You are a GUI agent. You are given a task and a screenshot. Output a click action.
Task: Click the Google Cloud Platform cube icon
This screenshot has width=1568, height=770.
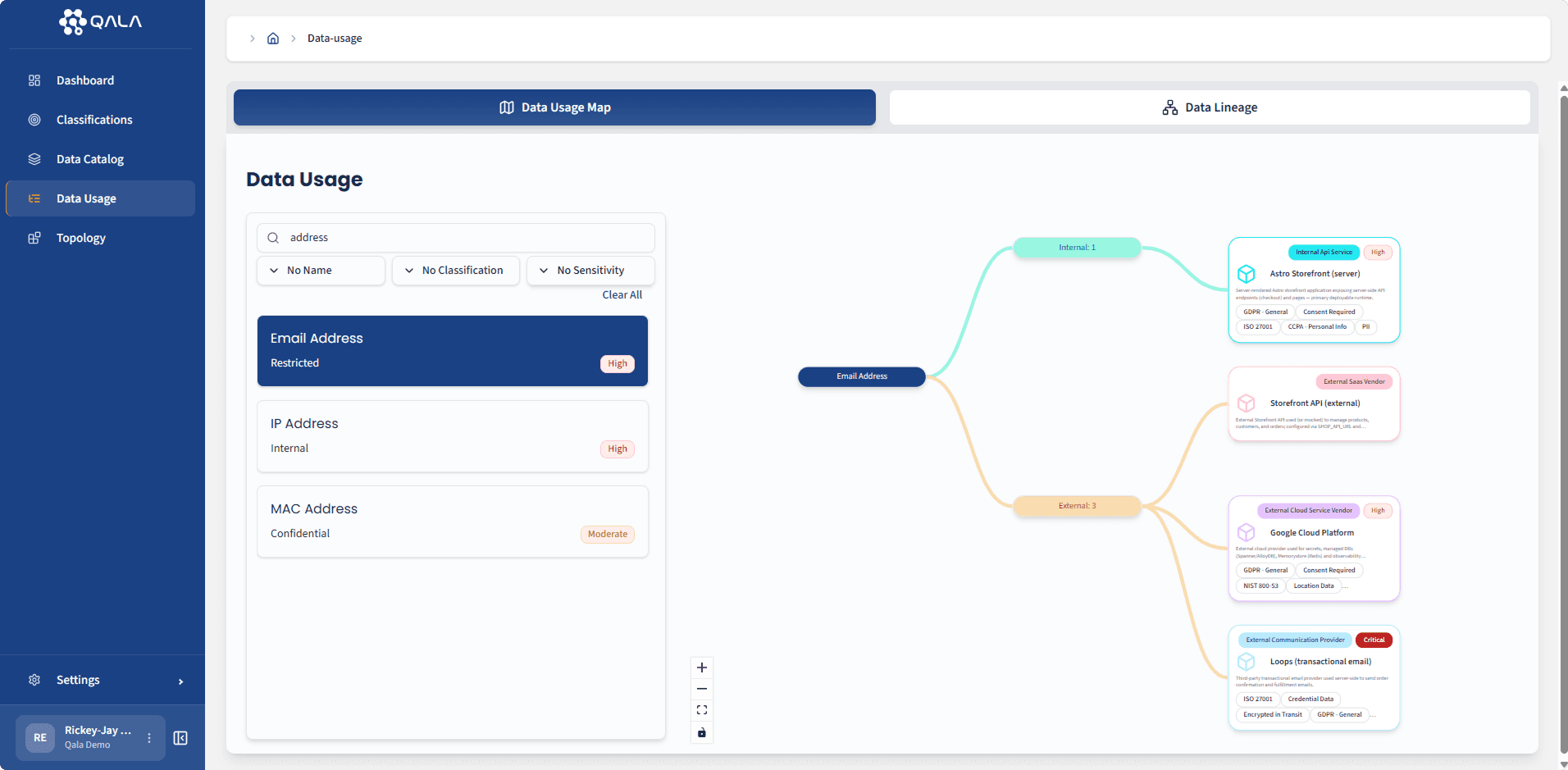coord(1247,533)
